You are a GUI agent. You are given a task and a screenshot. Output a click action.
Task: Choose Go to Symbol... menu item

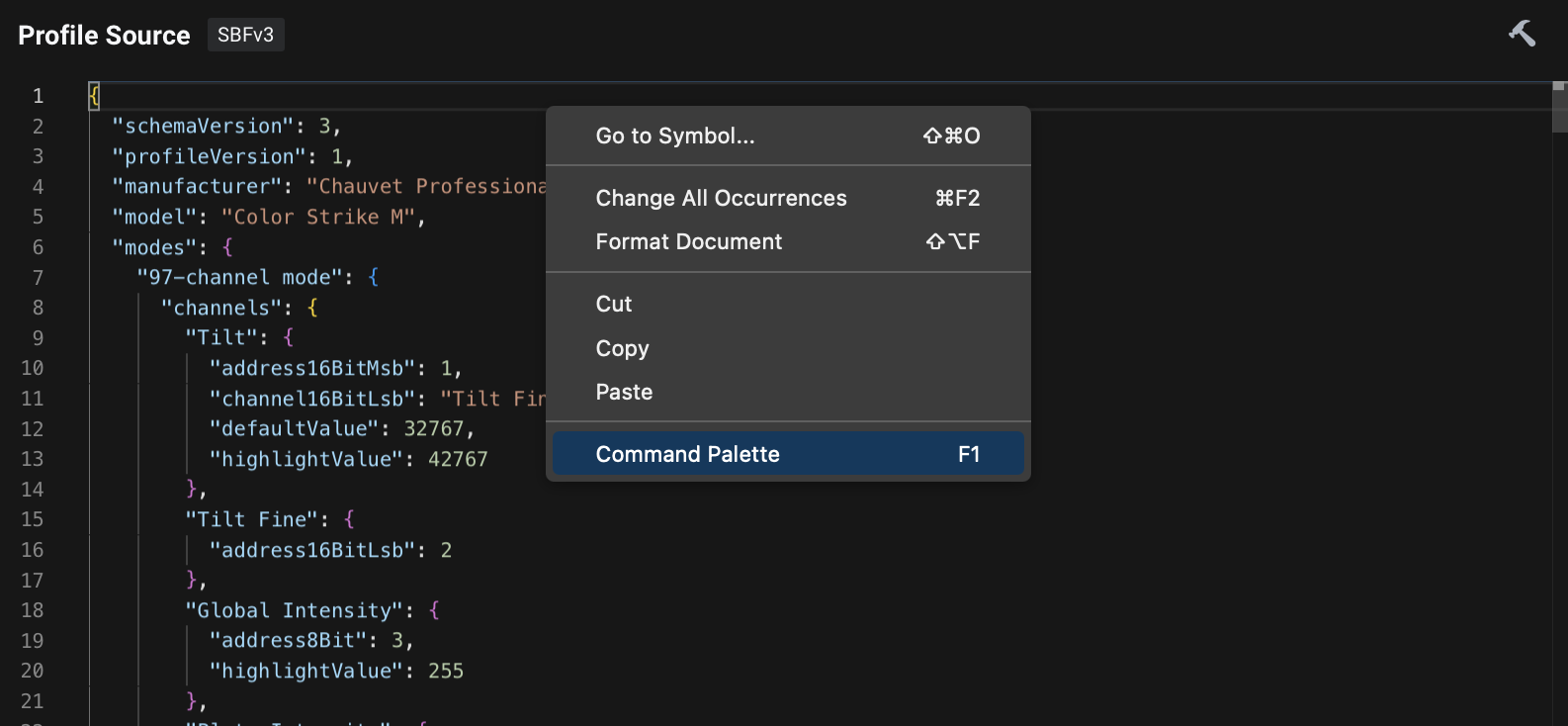788,136
